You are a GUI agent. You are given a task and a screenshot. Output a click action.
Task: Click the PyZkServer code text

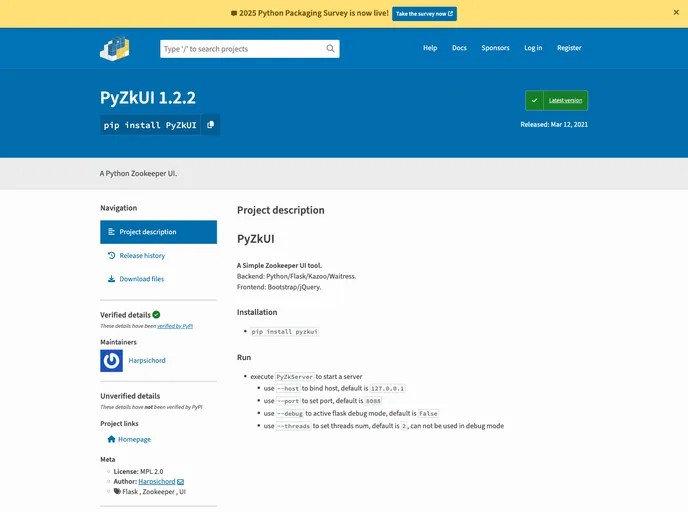(294, 377)
